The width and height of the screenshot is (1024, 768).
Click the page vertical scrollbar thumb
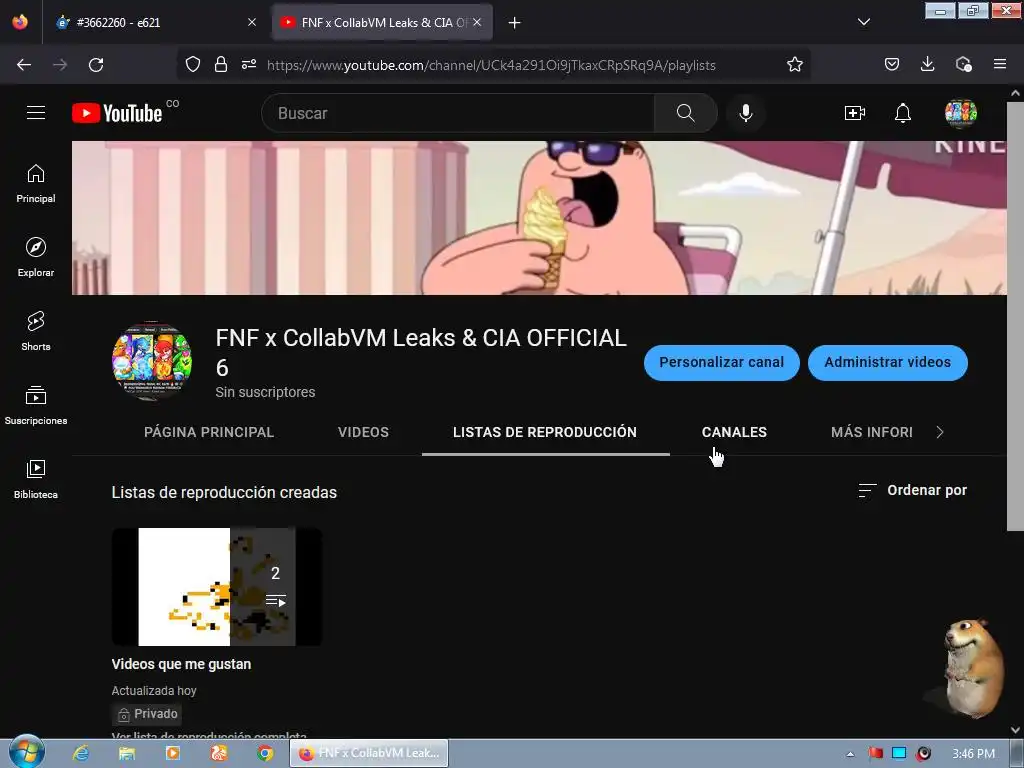(1016, 317)
